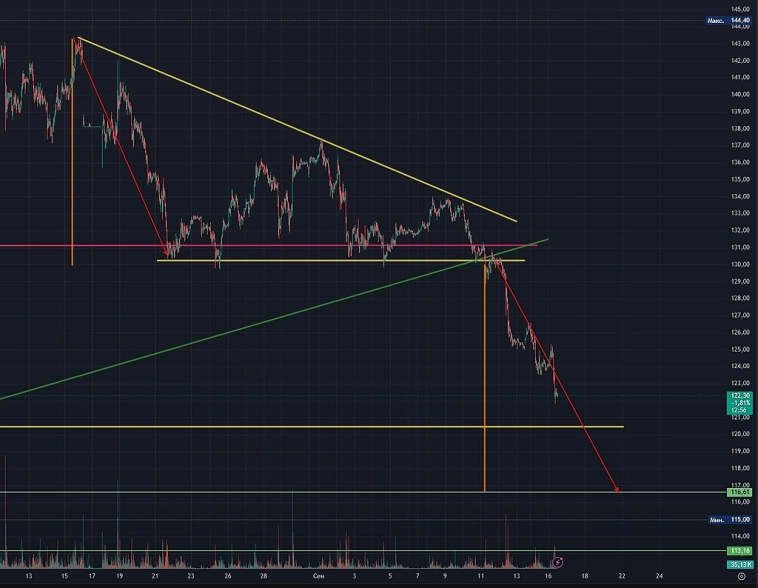758x588 pixels.
Task: Click the 114,00 price axis value
Action: click(x=740, y=536)
